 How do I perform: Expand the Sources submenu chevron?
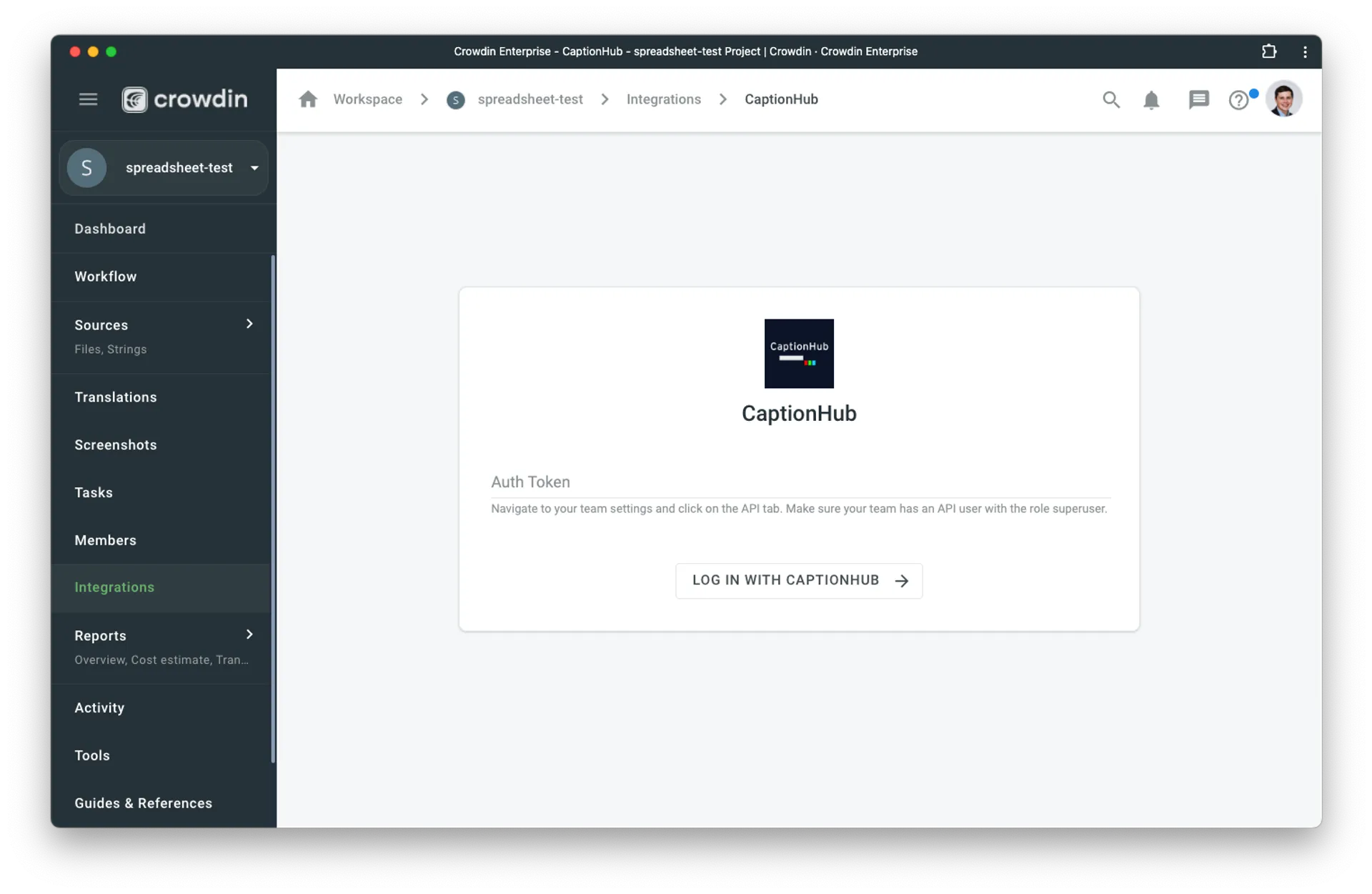click(249, 324)
